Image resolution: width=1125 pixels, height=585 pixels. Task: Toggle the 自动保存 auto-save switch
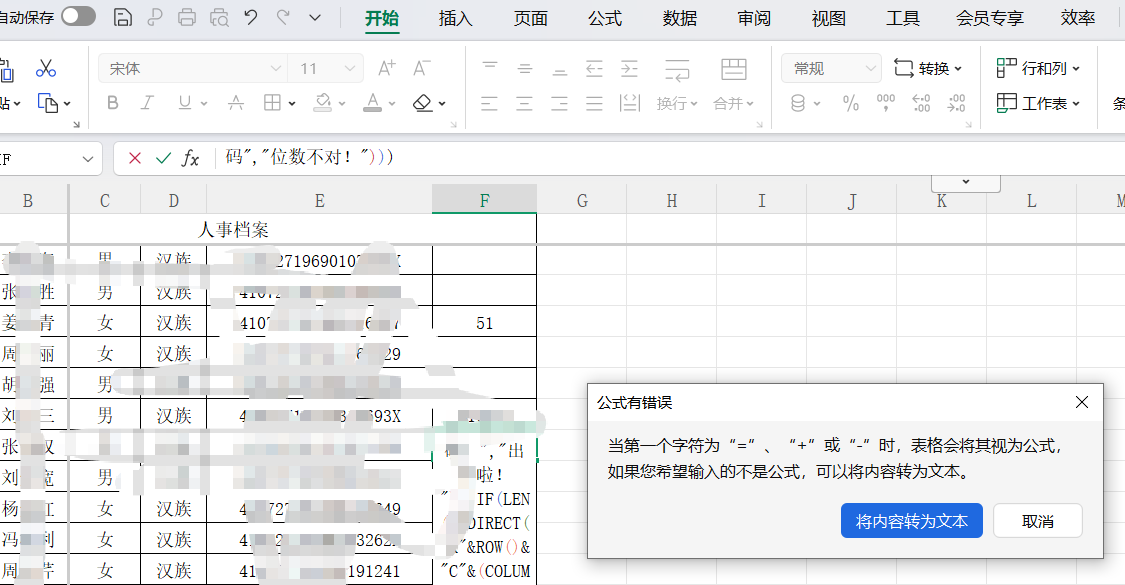[x=78, y=16]
